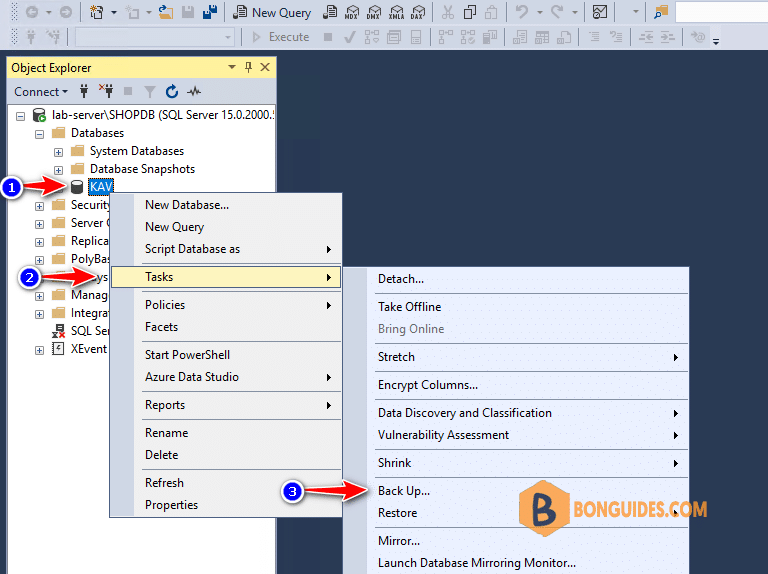The width and height of the screenshot is (768, 574).
Task: Click the New Query toolbar button
Action: pyautogui.click(x=272, y=13)
